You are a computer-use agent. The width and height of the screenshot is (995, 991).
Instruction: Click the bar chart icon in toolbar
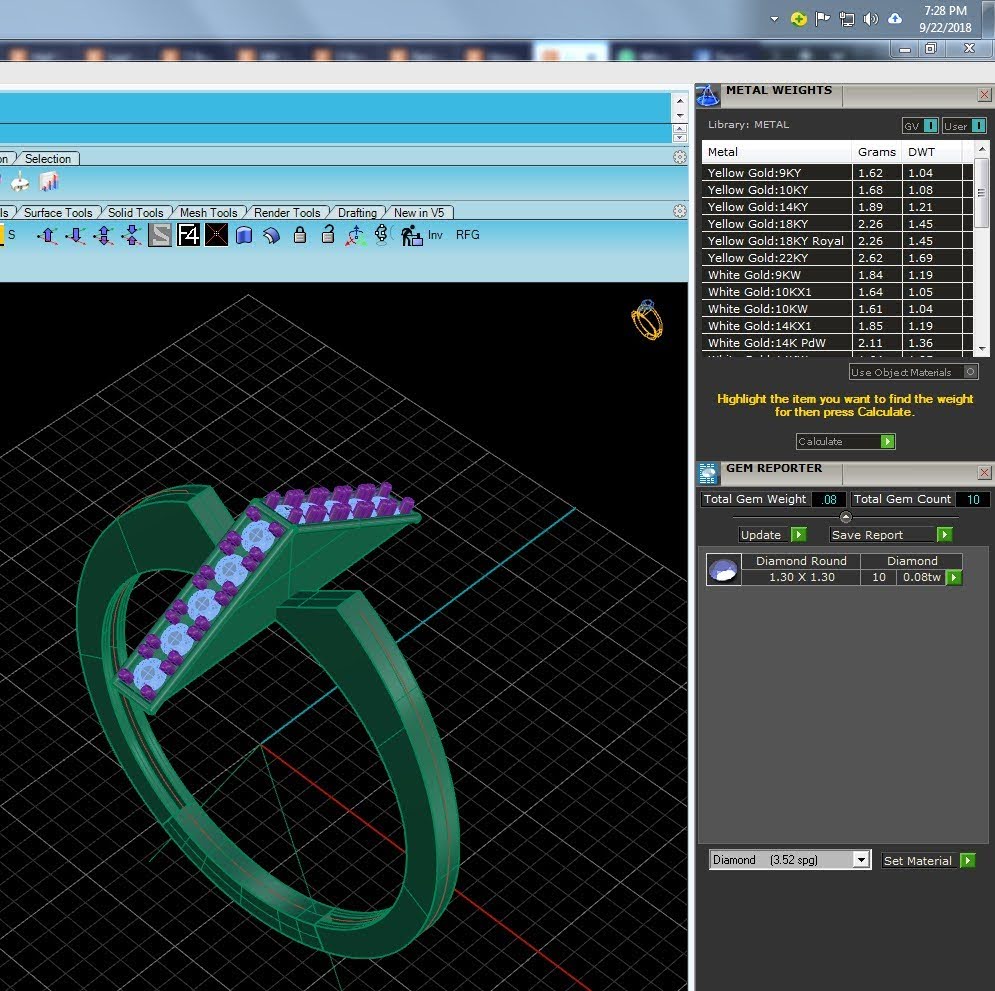point(49,182)
